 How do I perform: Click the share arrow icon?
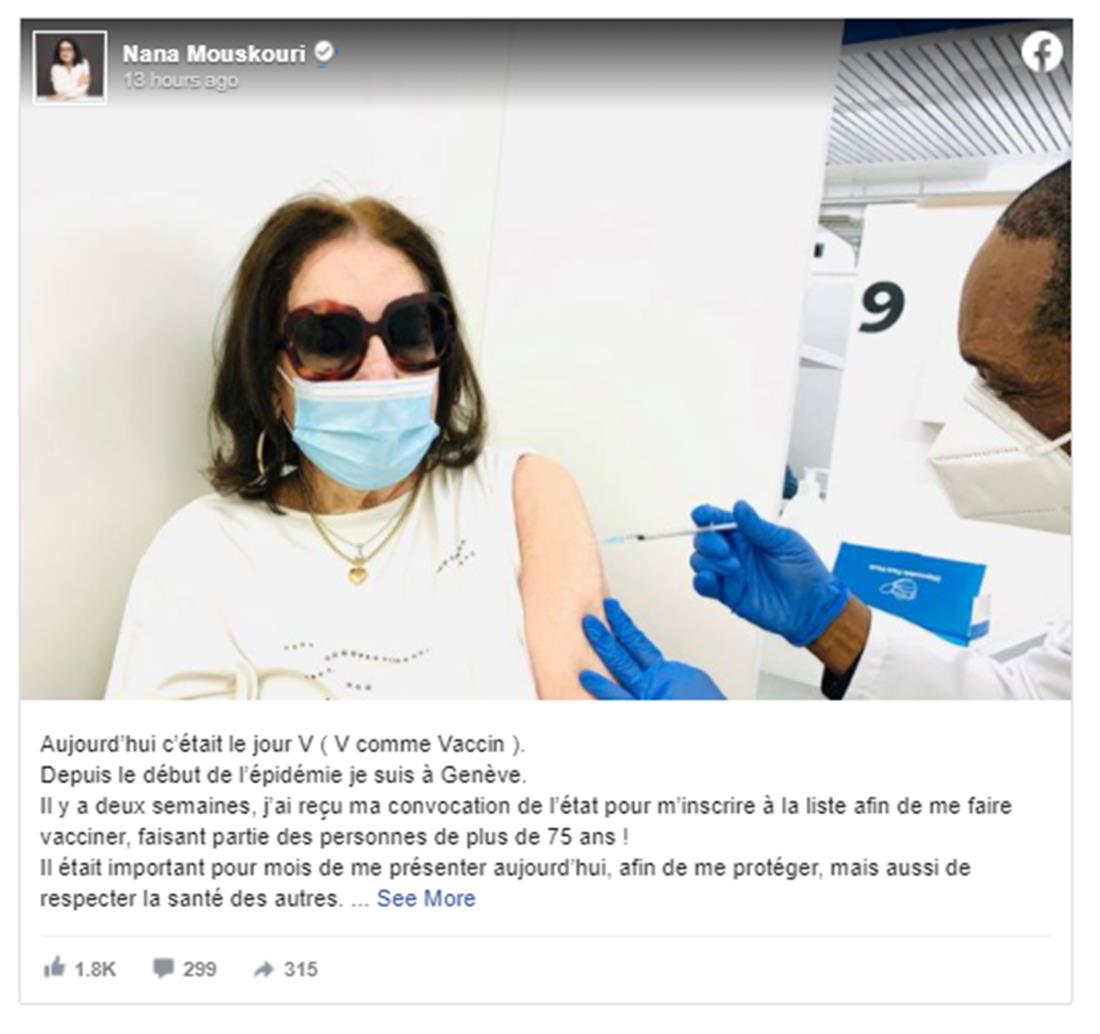click(x=263, y=969)
